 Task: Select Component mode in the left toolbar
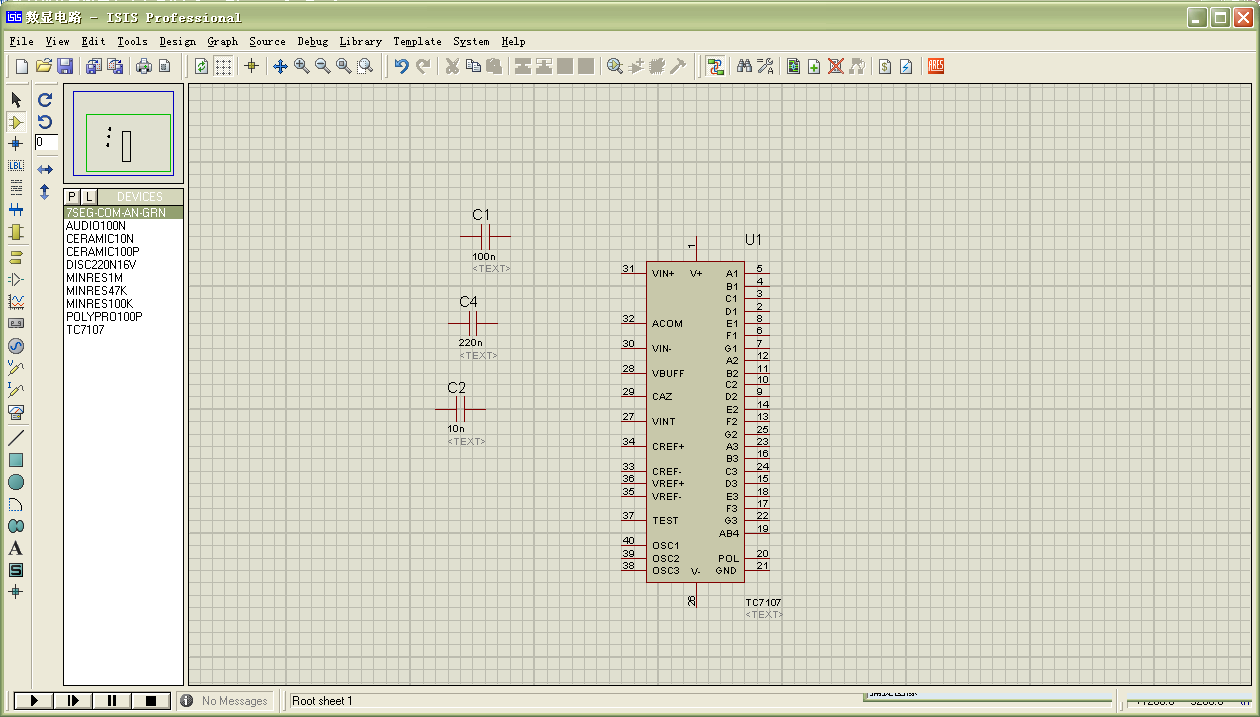point(16,122)
